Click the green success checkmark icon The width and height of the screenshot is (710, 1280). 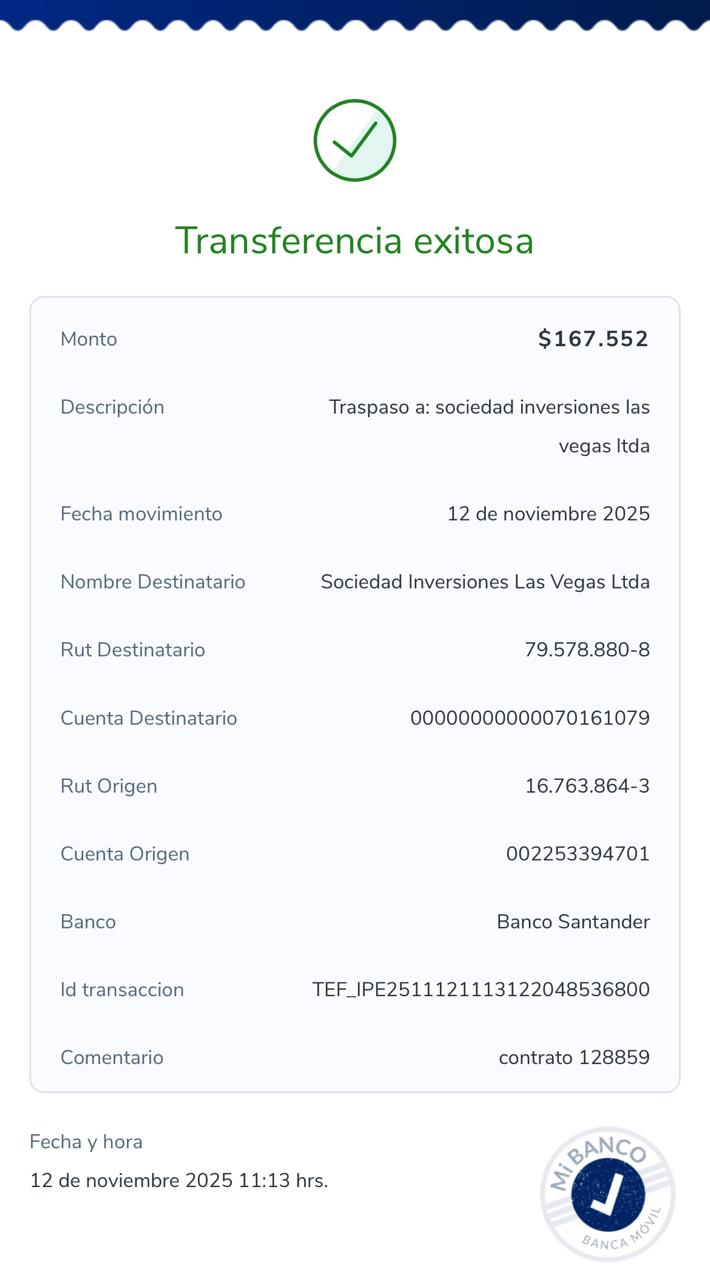click(x=355, y=140)
